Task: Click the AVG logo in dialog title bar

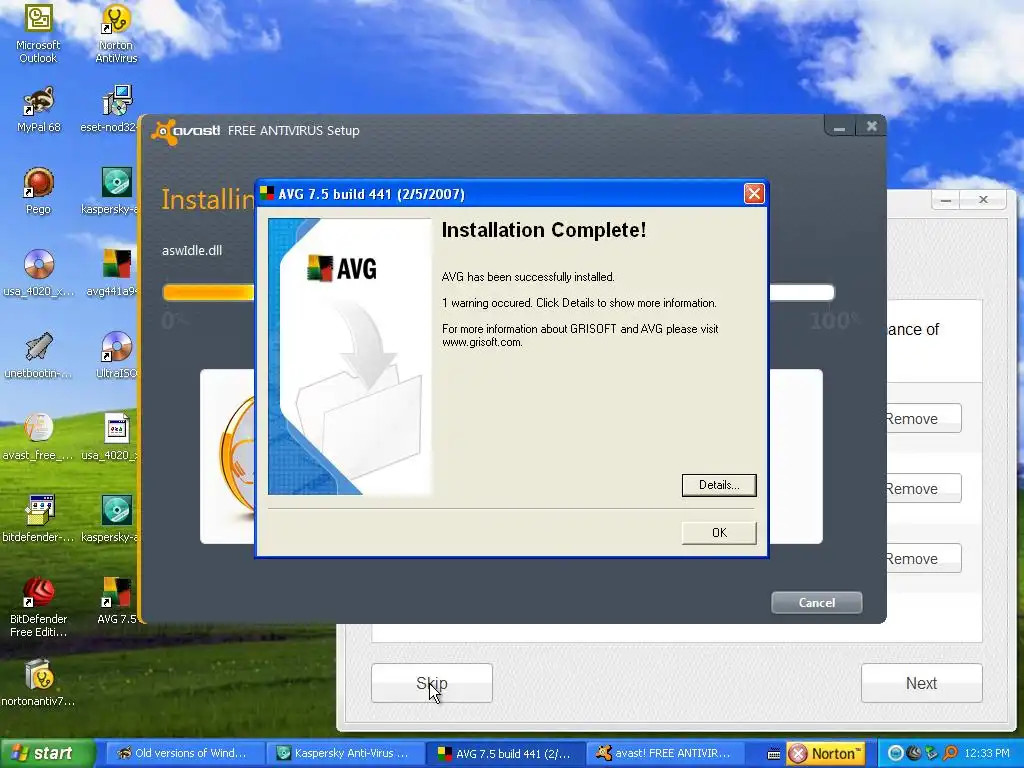Action: [x=266, y=193]
